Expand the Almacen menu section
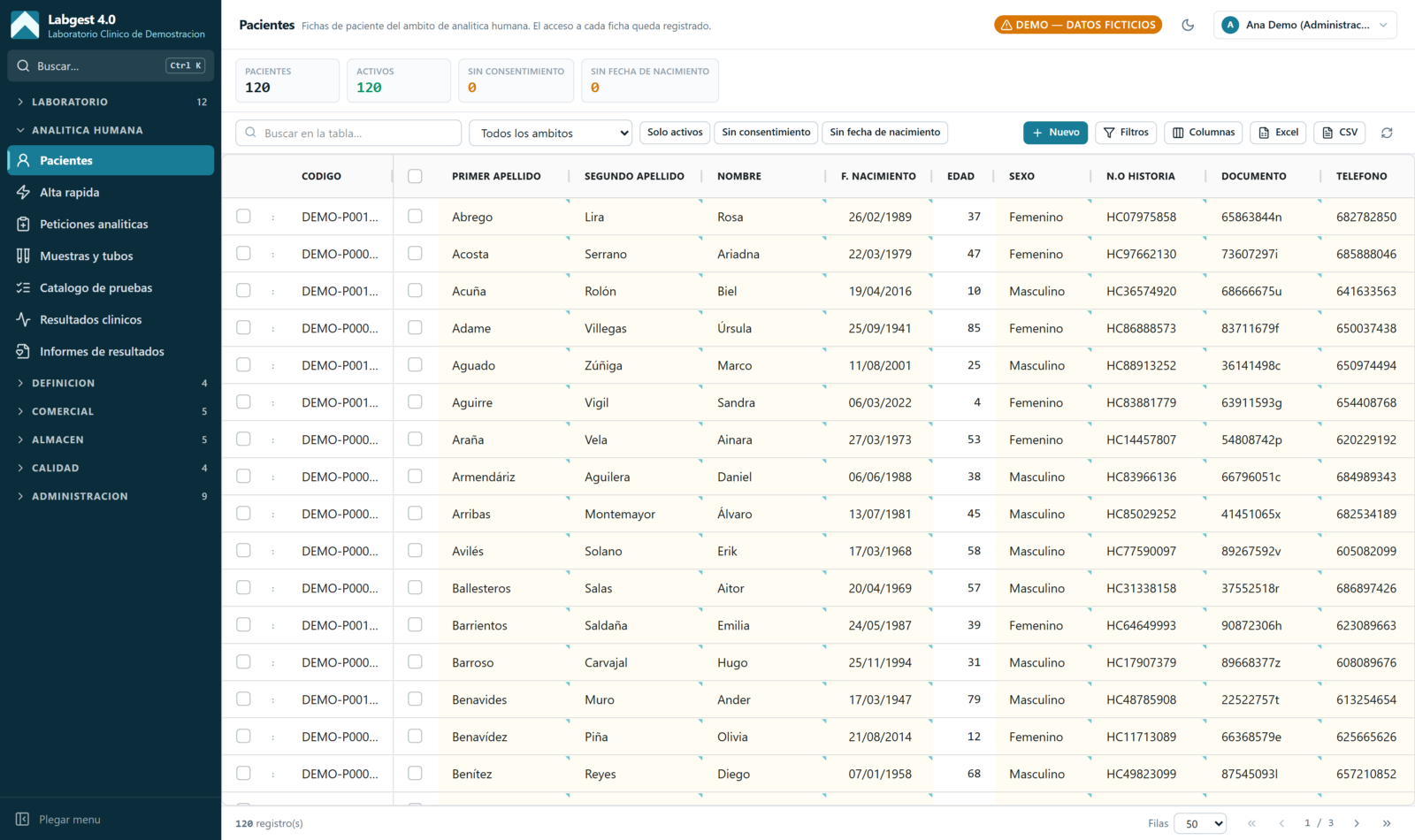The height and width of the screenshot is (840, 1415). [x=111, y=439]
